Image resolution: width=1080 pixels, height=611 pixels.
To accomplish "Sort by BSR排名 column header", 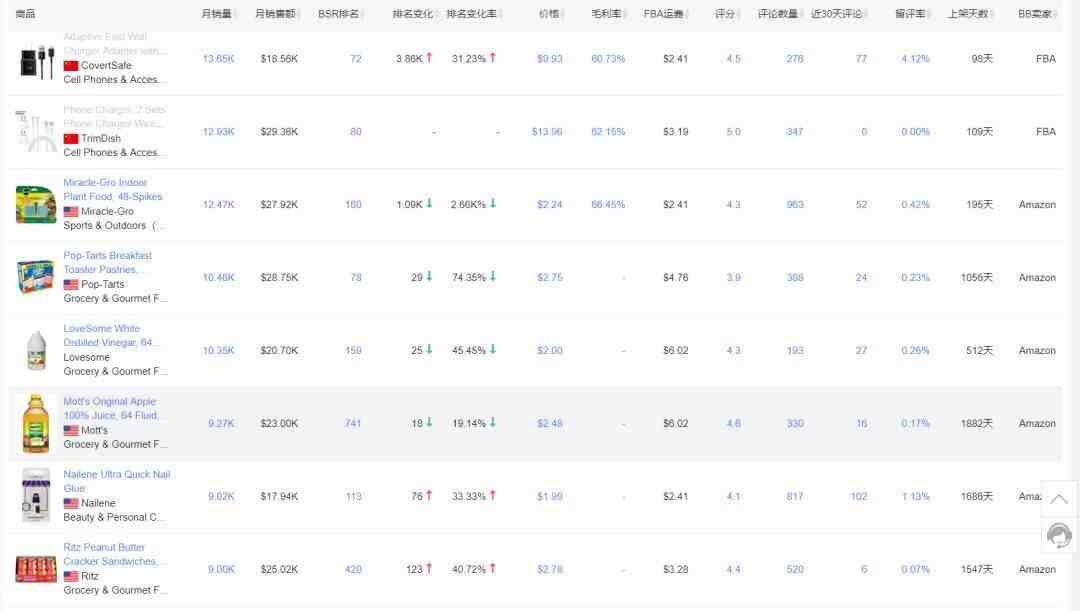I will (338, 14).
